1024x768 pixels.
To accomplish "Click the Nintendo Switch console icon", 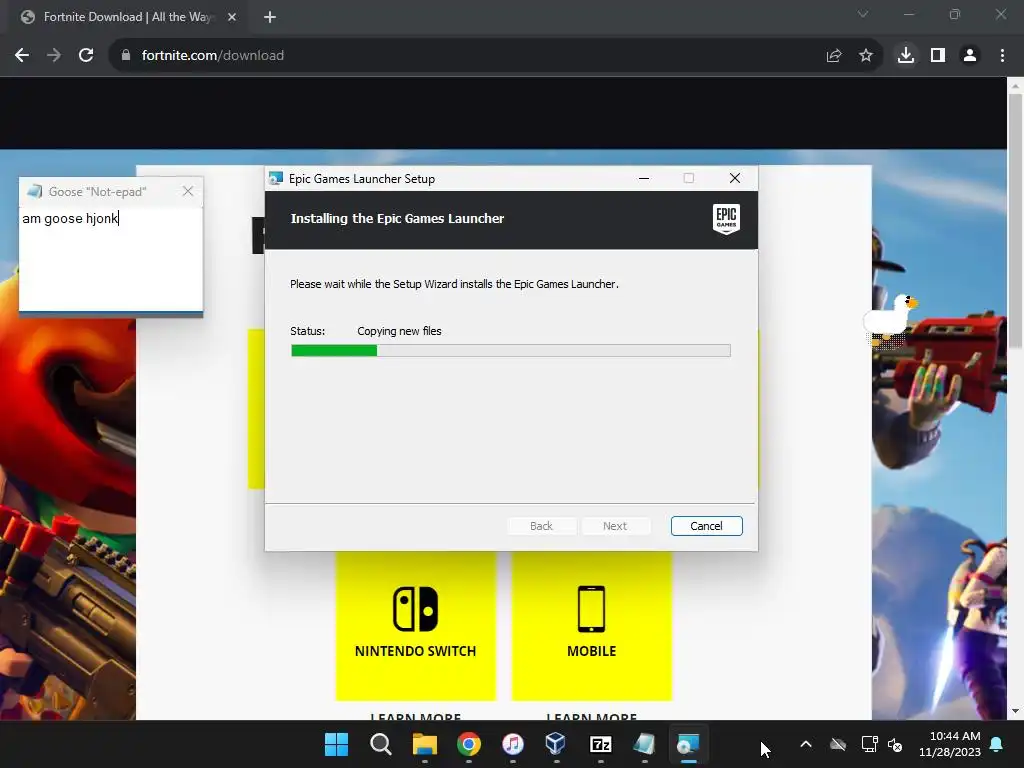I will coord(415,609).
